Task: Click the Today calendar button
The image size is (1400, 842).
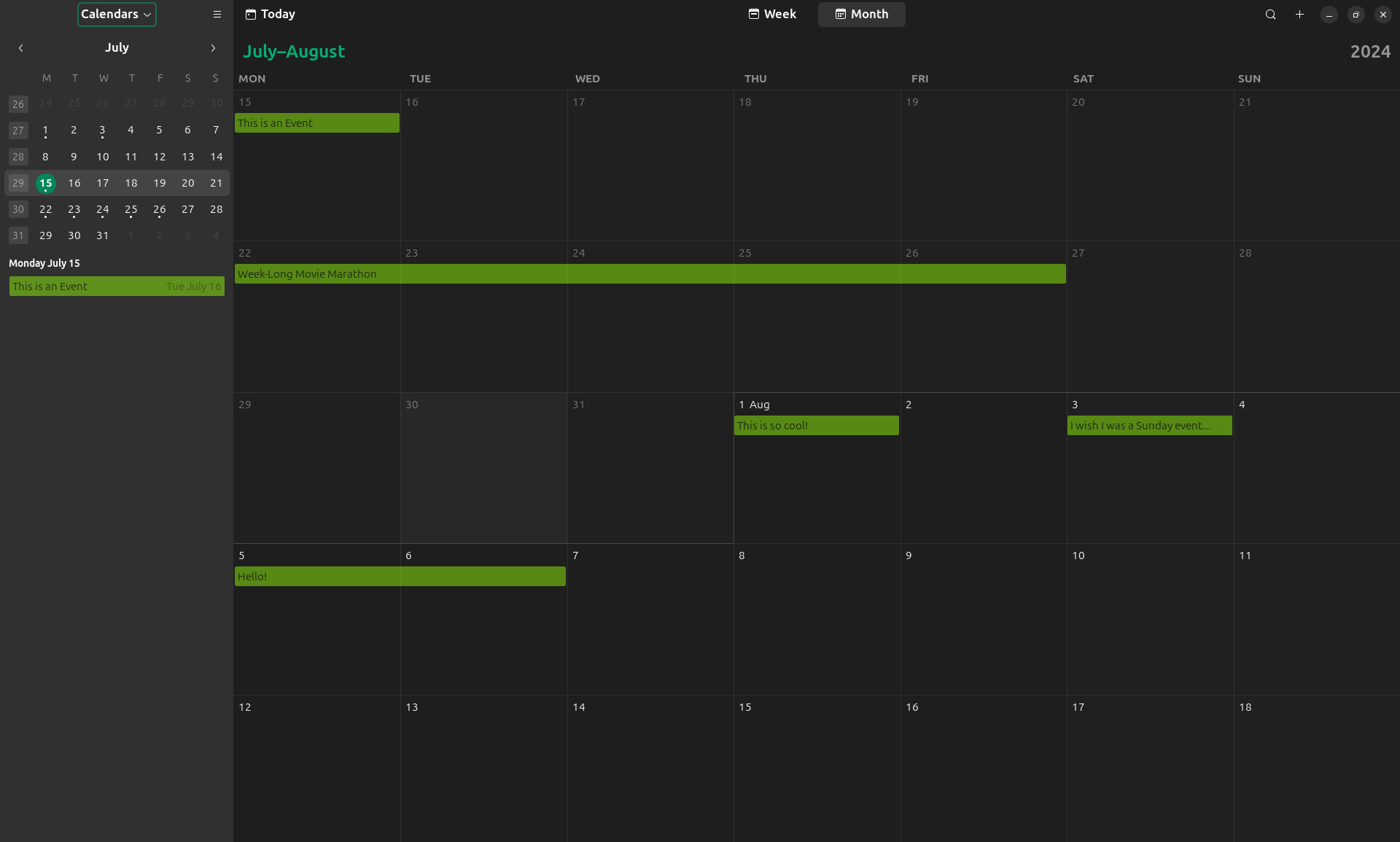Action: 271,15
